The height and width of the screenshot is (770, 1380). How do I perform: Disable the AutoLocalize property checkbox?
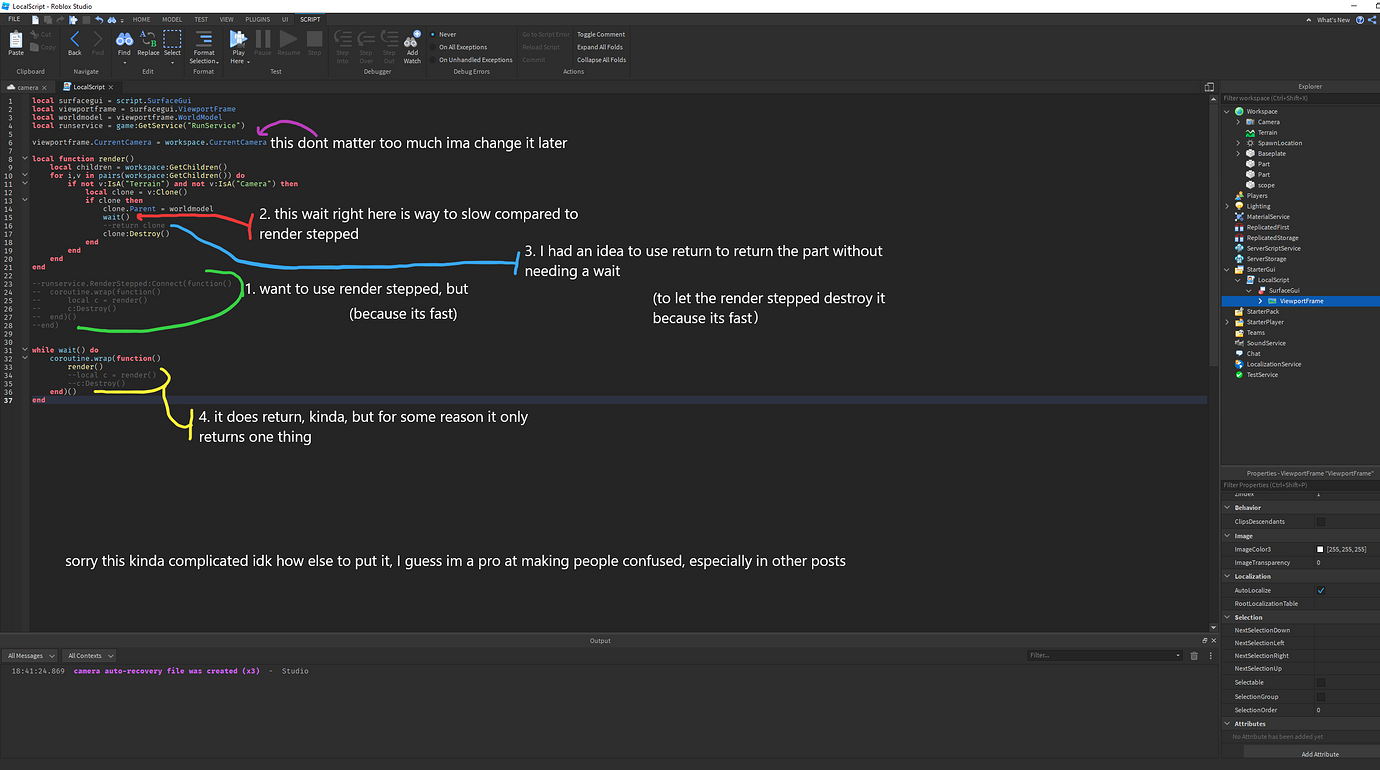pos(1321,590)
